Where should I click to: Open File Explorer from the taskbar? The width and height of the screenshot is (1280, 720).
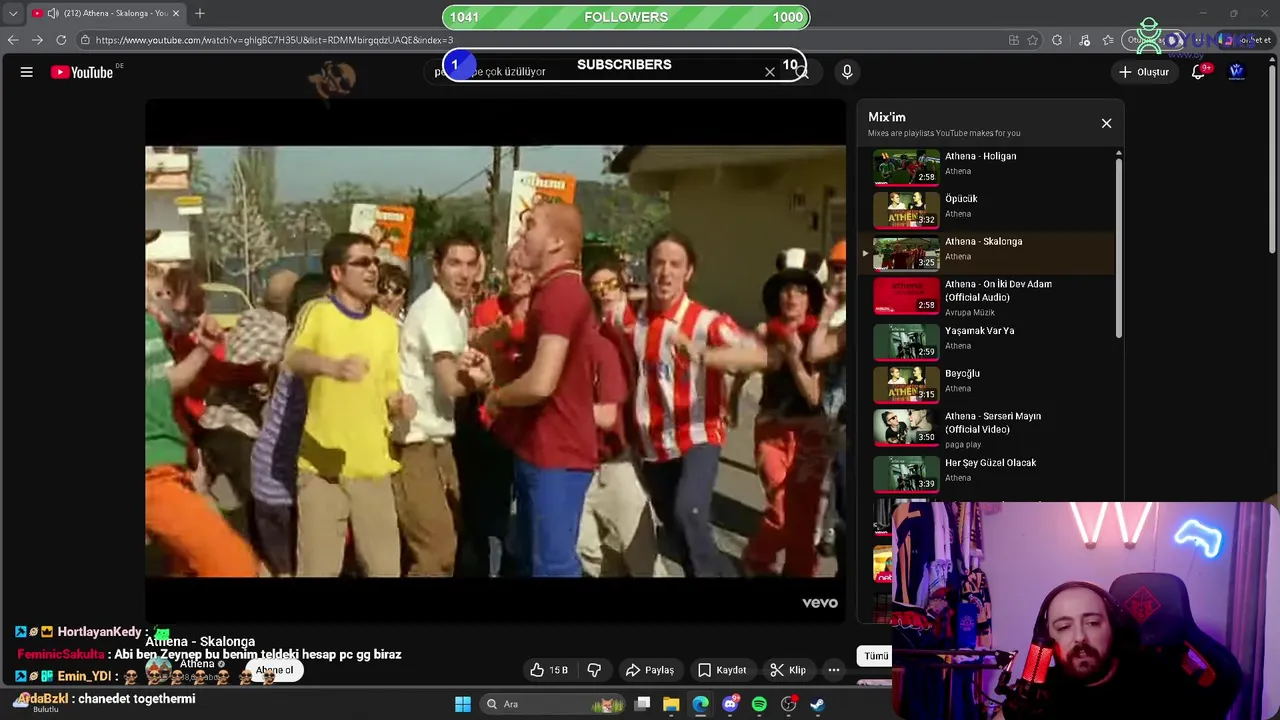(x=671, y=704)
